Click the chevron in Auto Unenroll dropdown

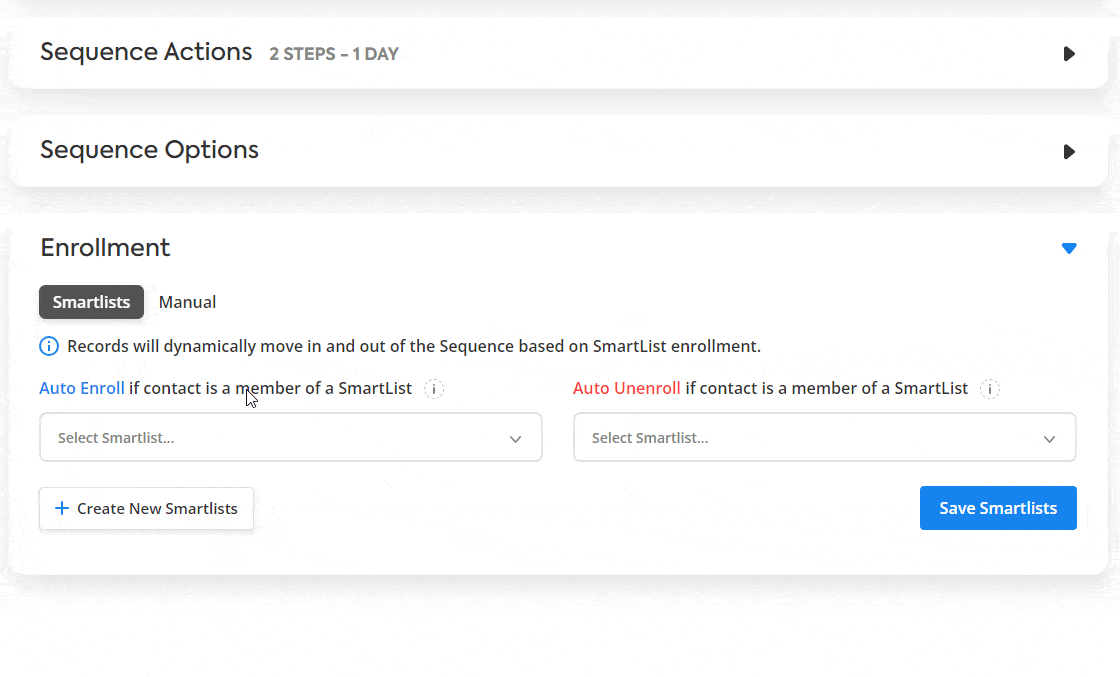1049,438
